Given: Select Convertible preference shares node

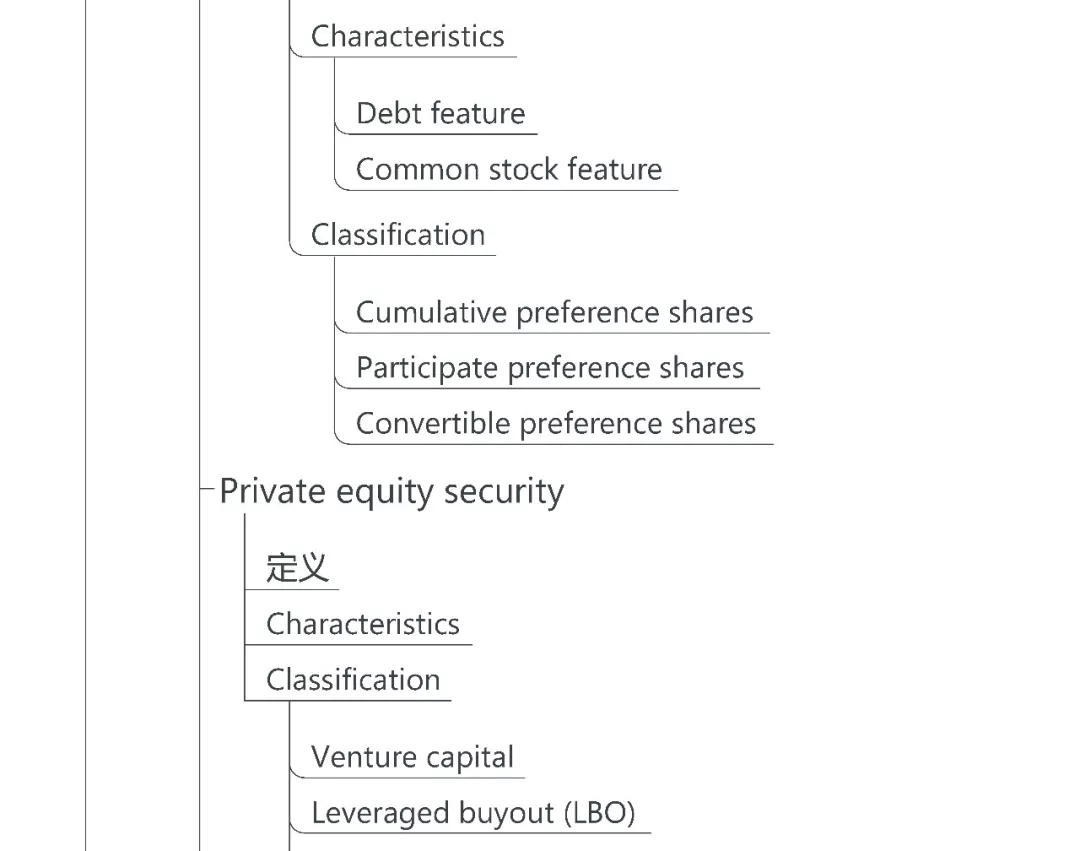Looking at the screenshot, I should [x=555, y=423].
